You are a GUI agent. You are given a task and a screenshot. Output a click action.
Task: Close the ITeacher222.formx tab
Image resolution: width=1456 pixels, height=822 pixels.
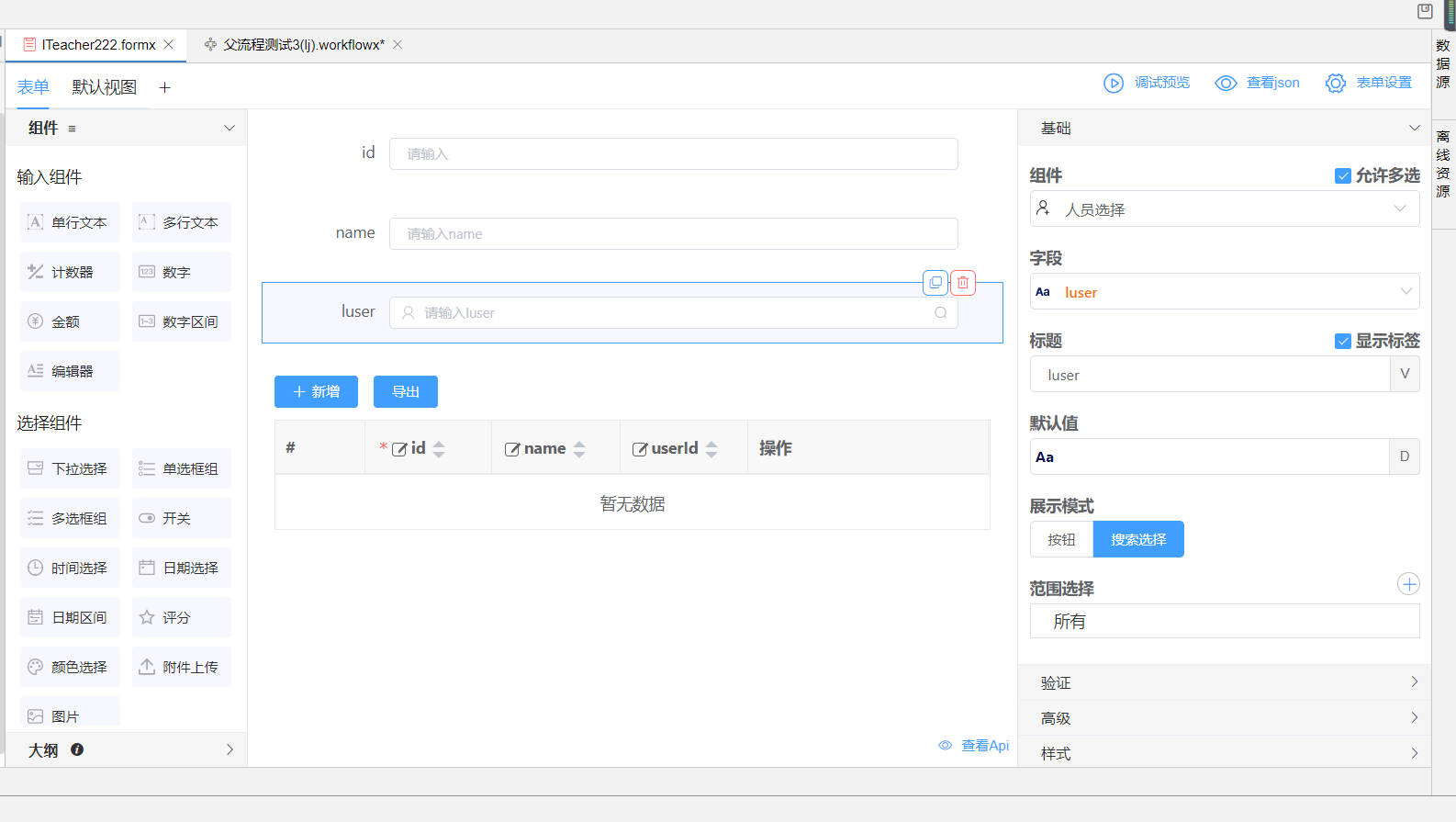tap(169, 45)
